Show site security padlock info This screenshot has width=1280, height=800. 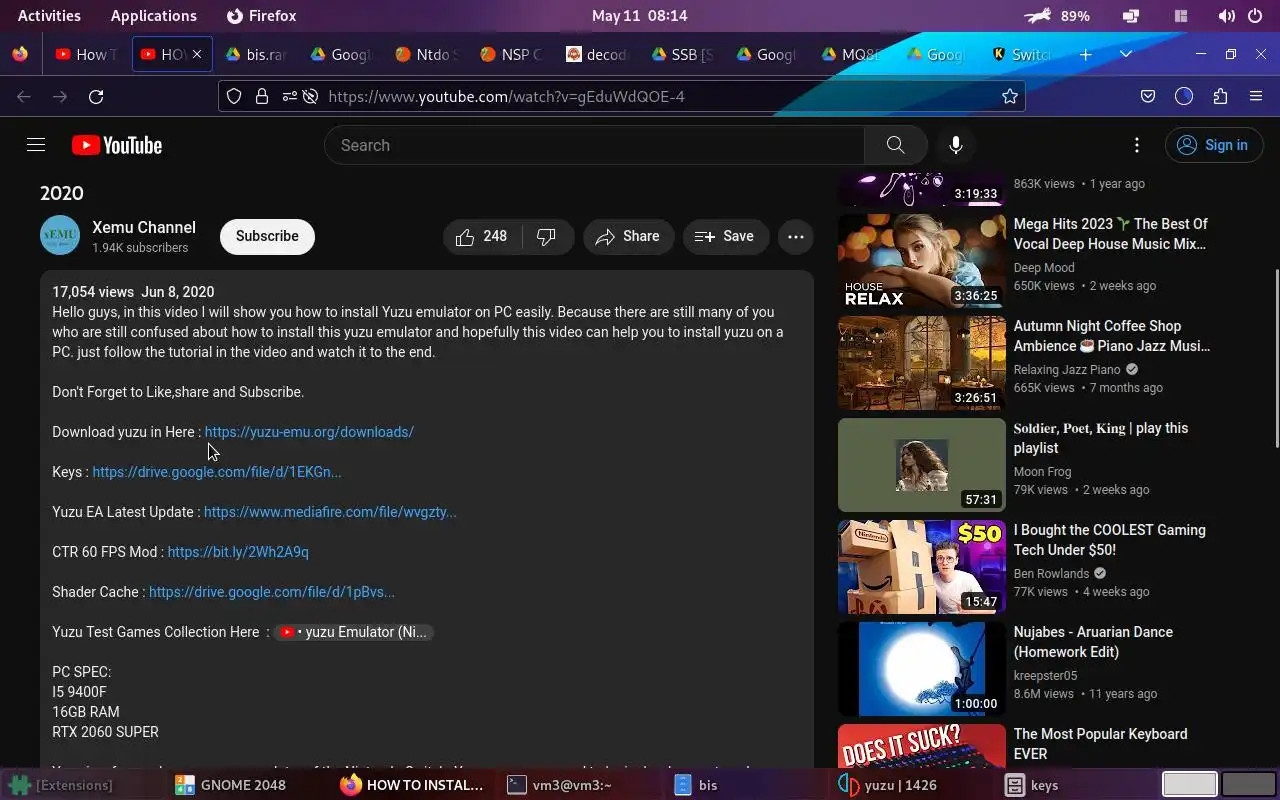tap(262, 96)
